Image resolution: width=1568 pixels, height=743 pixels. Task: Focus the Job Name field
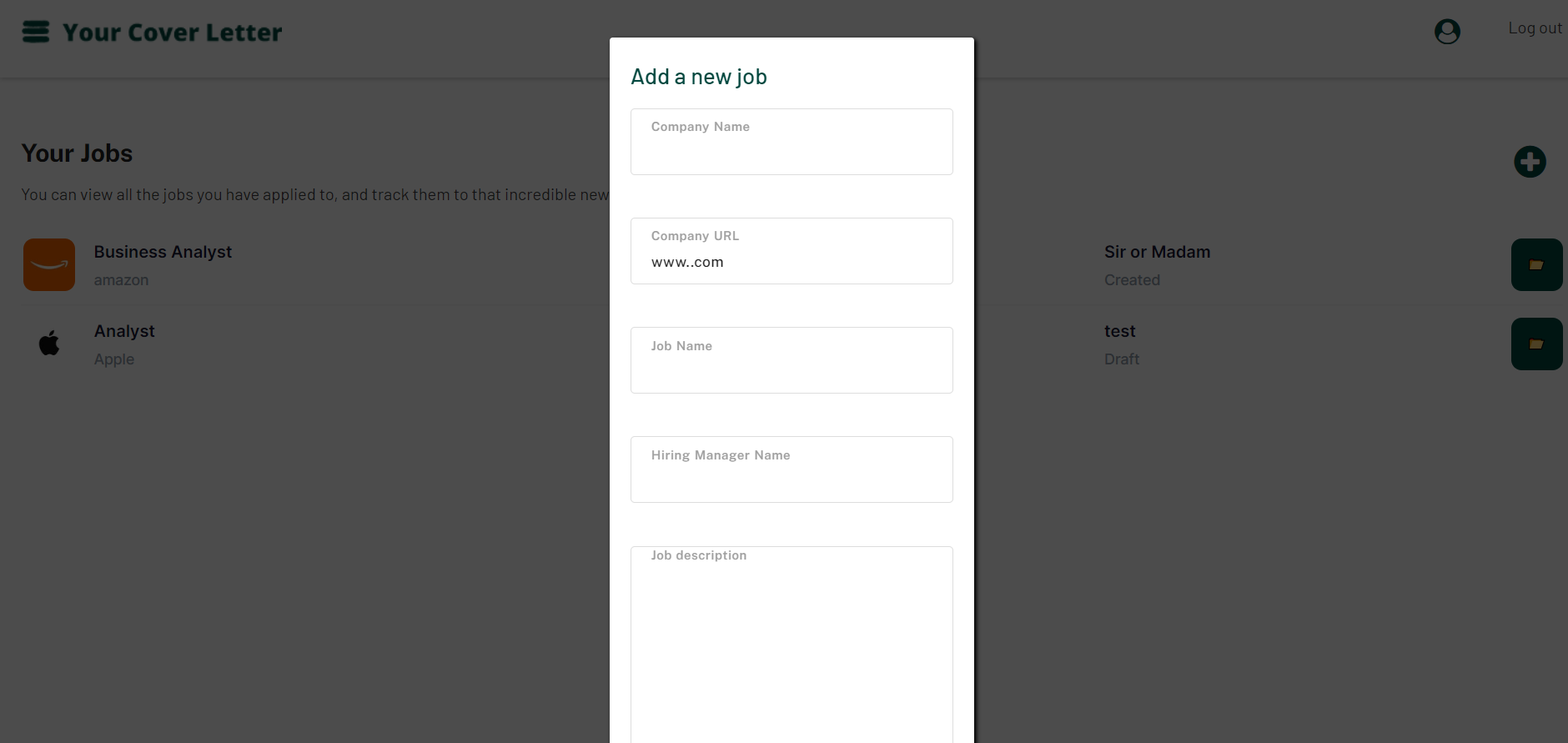pyautogui.click(x=792, y=360)
